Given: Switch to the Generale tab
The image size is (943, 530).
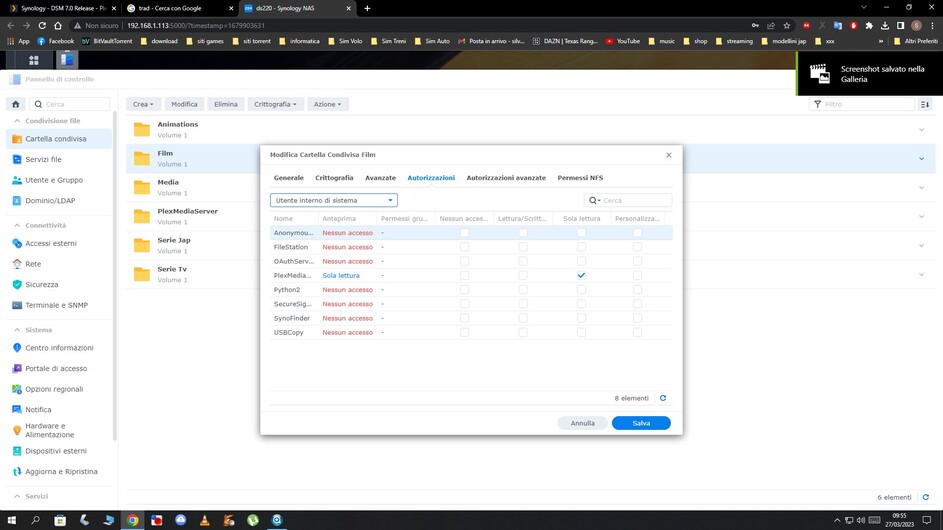Looking at the screenshot, I should pyautogui.click(x=289, y=178).
